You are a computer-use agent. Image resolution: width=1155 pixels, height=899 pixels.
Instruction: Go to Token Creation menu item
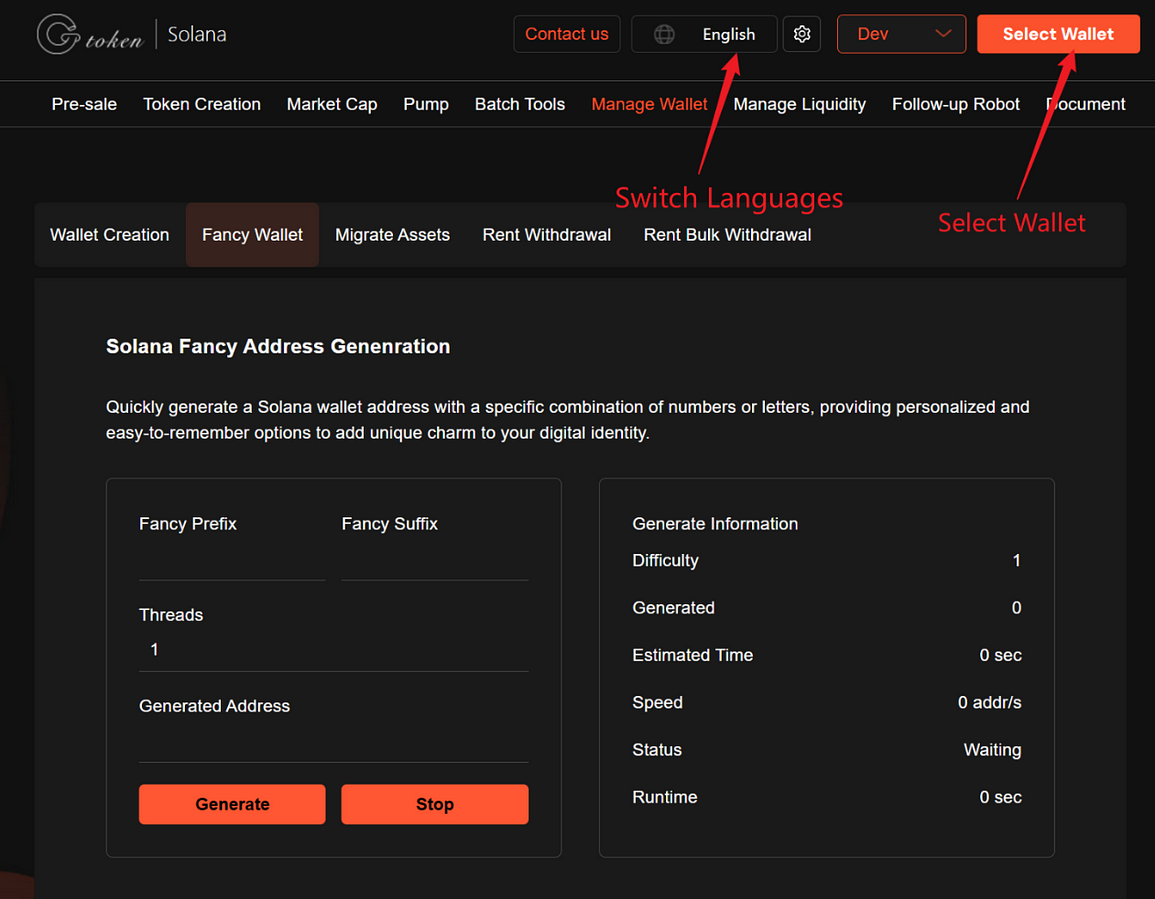(x=201, y=104)
